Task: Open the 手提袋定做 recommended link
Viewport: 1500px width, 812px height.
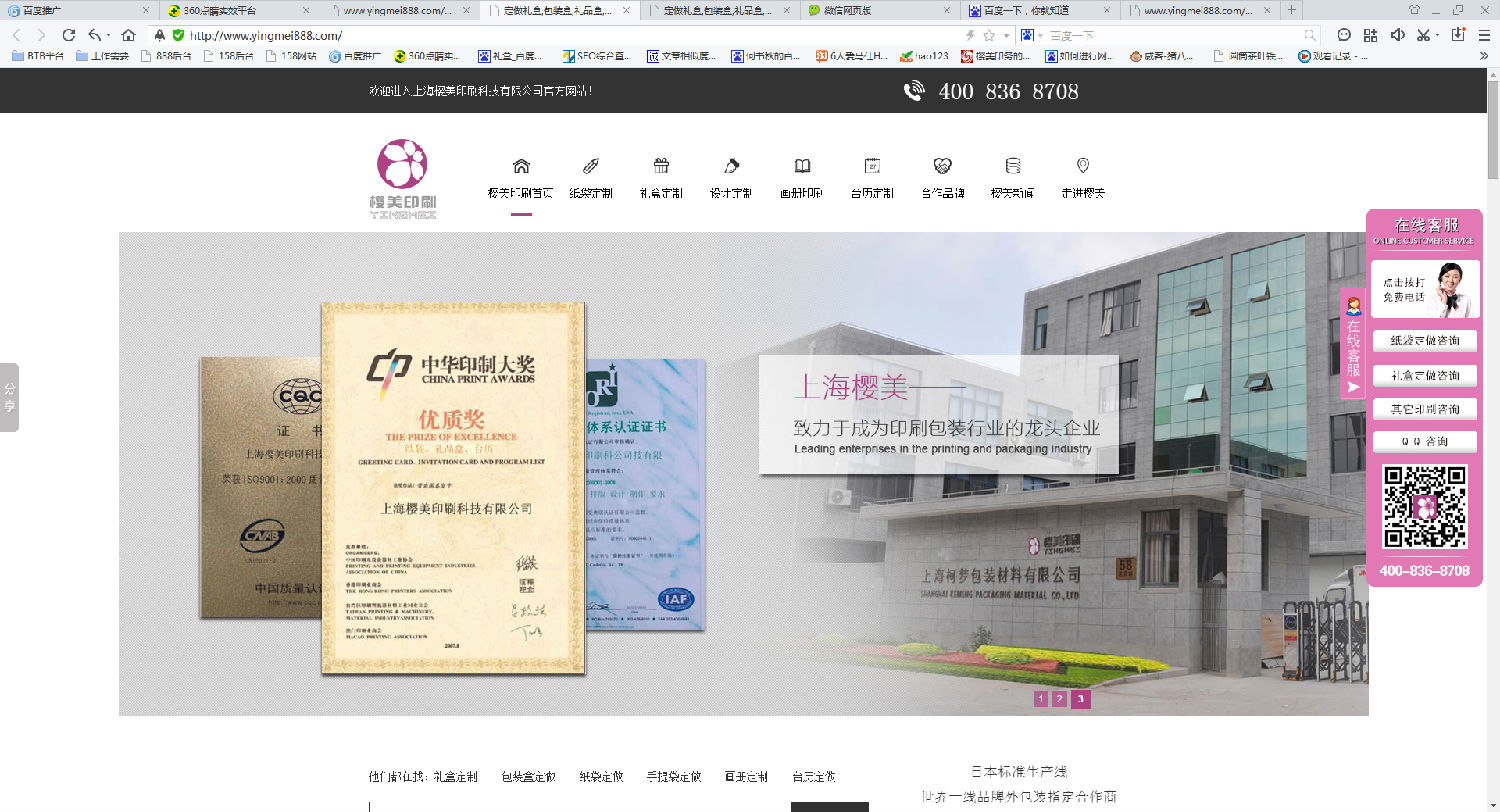Action: coord(674,776)
